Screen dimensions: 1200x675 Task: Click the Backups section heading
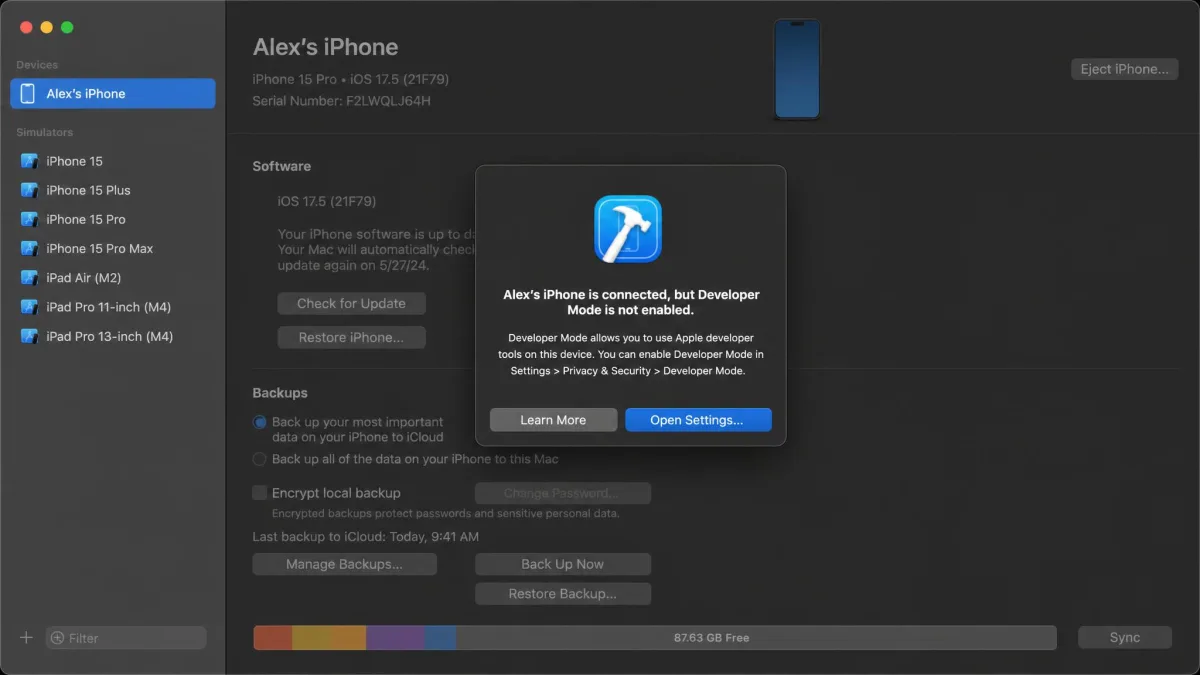tap(280, 393)
